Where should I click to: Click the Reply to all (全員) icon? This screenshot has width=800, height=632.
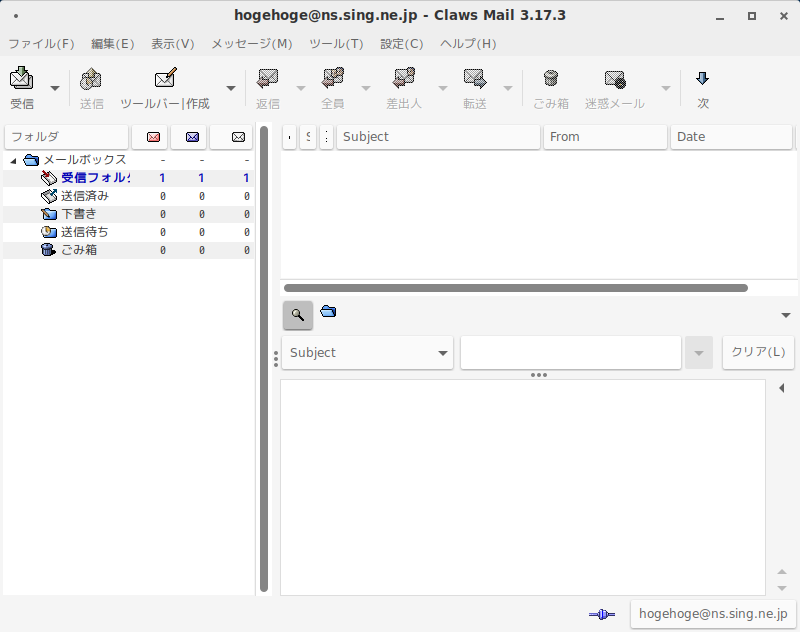[x=333, y=79]
